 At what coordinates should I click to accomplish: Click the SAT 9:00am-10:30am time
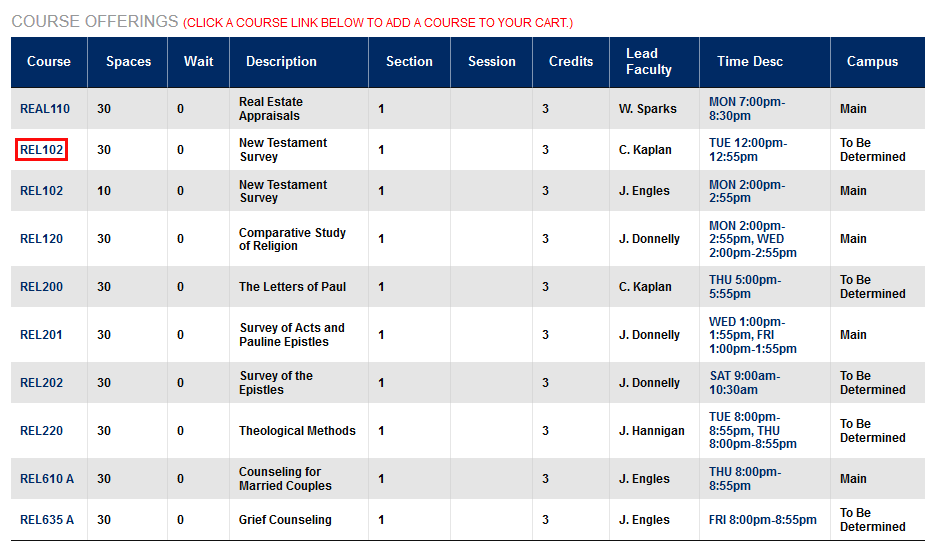744,382
